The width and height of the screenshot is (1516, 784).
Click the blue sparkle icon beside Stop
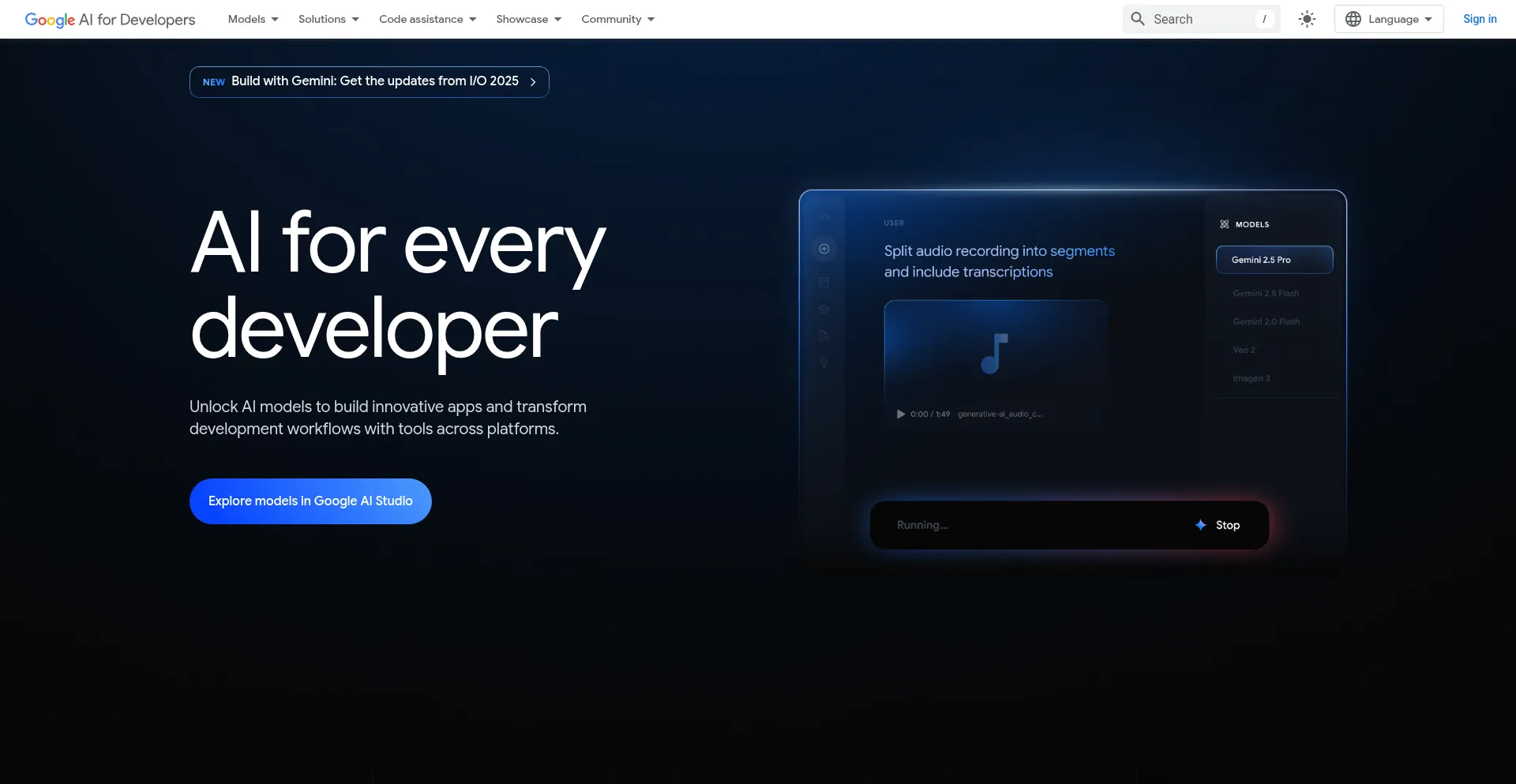(1201, 525)
